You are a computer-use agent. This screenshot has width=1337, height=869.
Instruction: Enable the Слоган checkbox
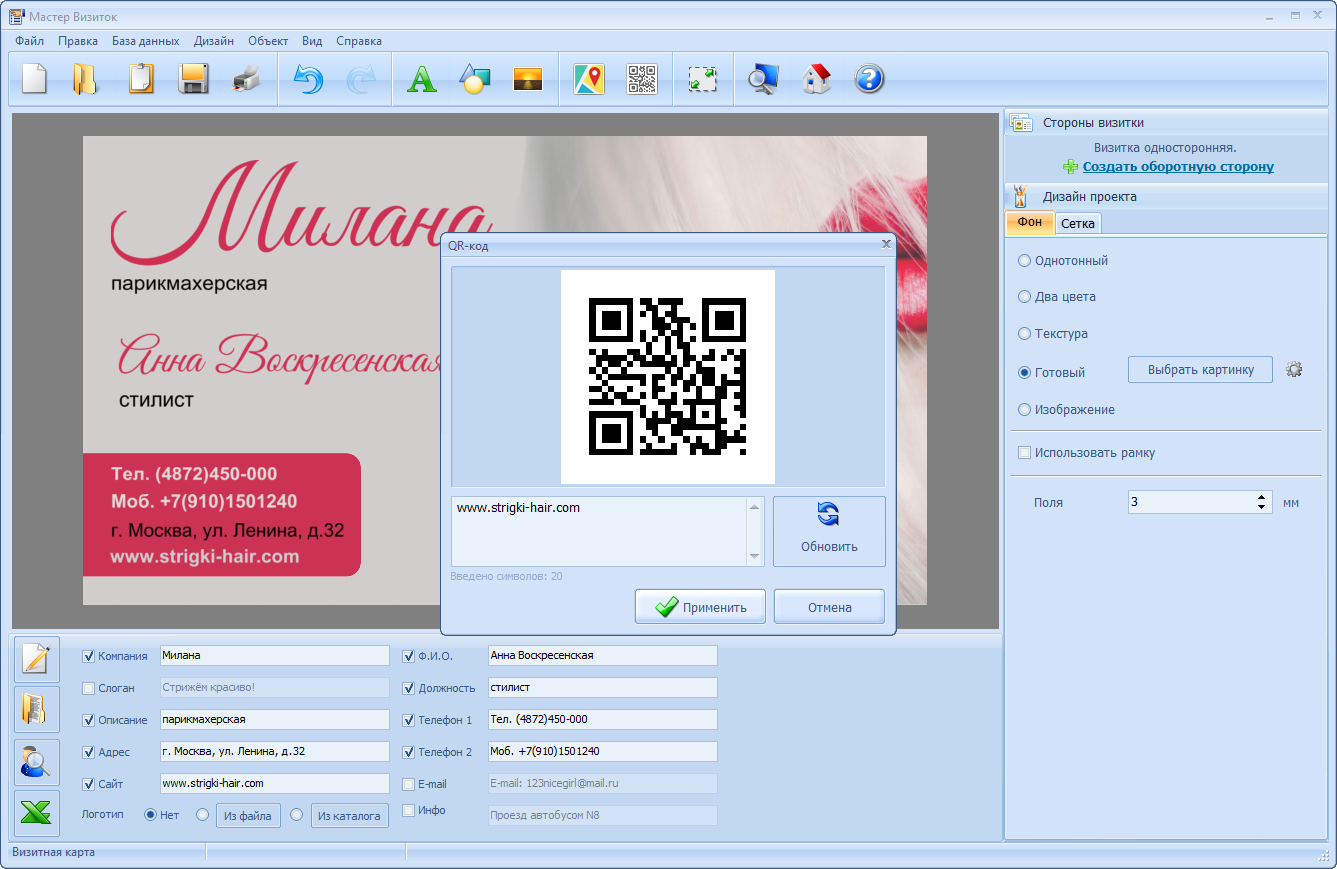click(x=89, y=688)
